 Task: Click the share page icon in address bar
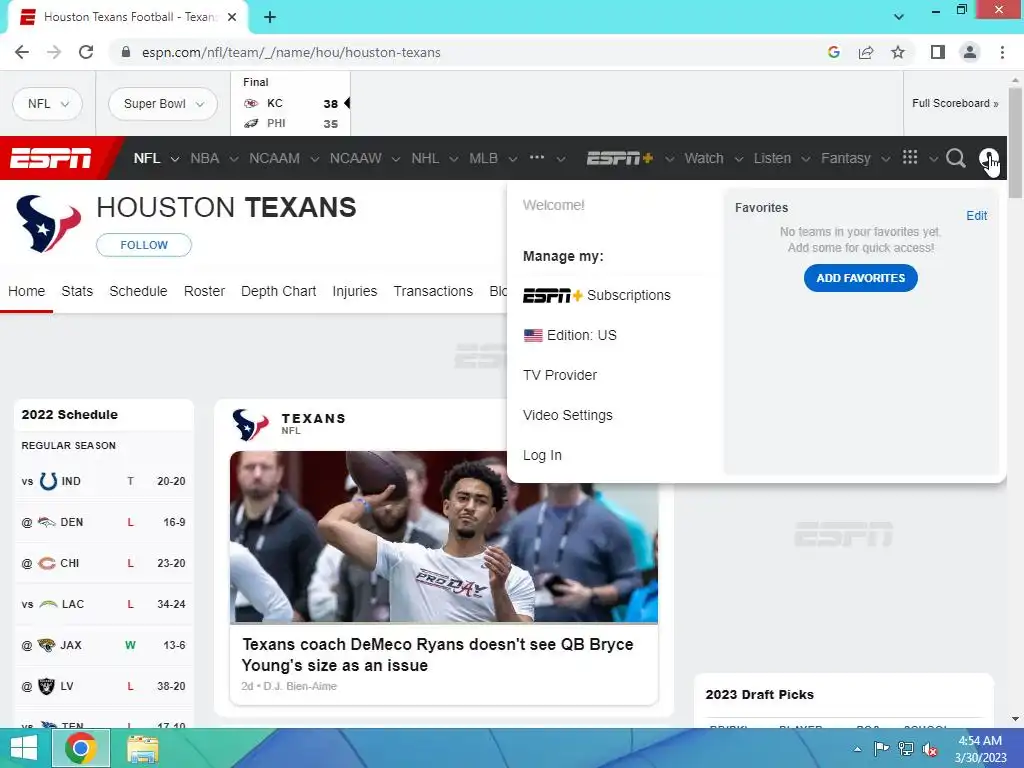[866, 52]
